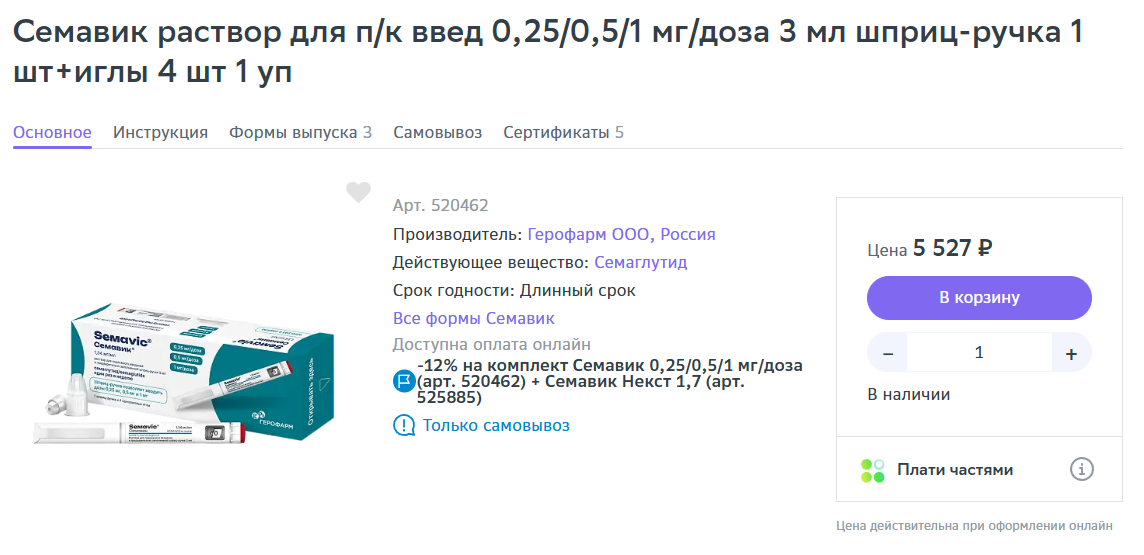Image resolution: width=1144 pixels, height=555 pixels.
Task: Click the exclamation icon beside Только самовывоз
Action: [403, 425]
